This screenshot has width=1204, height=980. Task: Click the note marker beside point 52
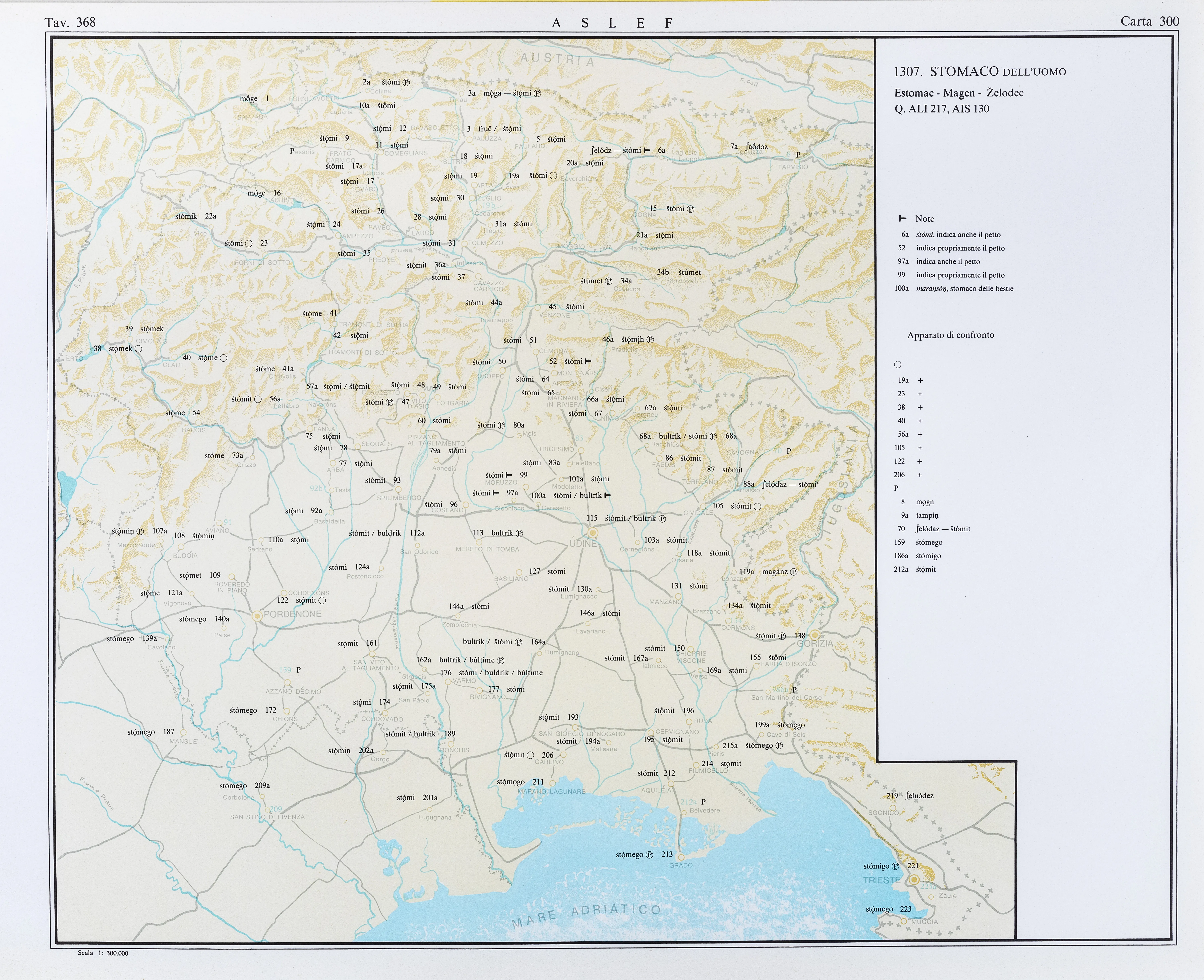pyautogui.click(x=588, y=361)
